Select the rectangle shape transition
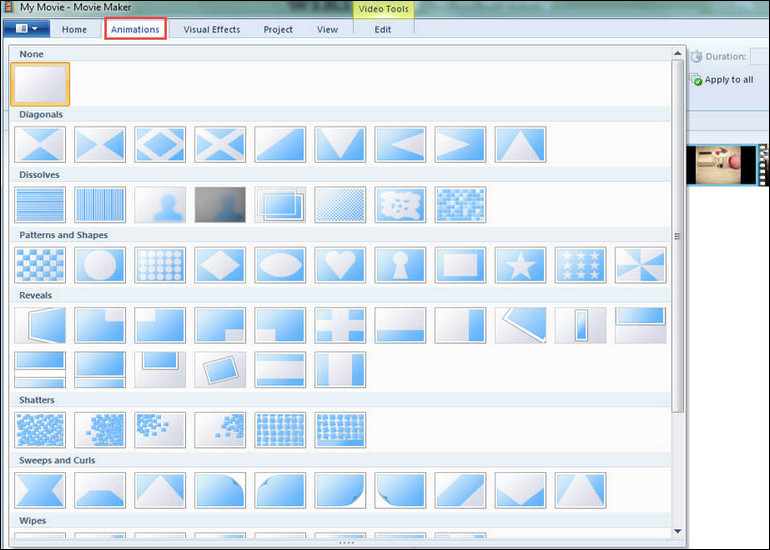Screen dimensions: 770x550 tap(460, 265)
